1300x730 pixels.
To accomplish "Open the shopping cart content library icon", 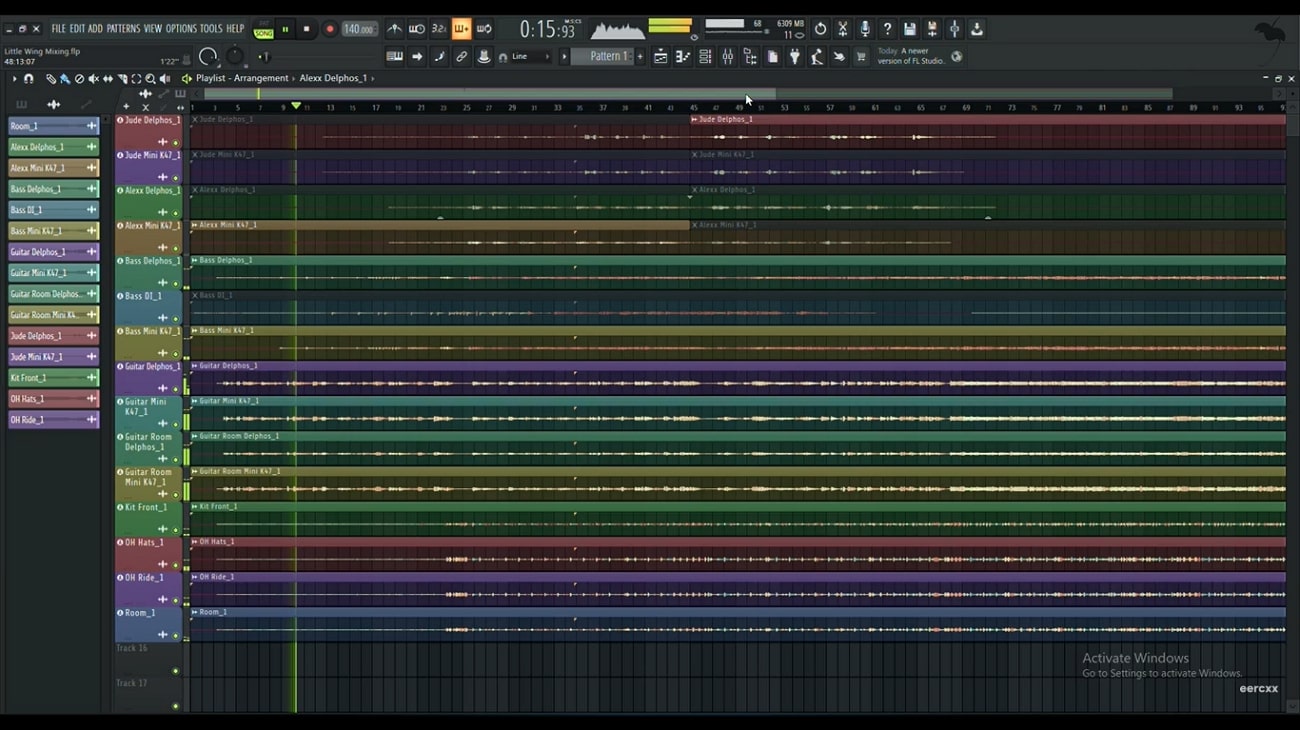I will pos(861,57).
